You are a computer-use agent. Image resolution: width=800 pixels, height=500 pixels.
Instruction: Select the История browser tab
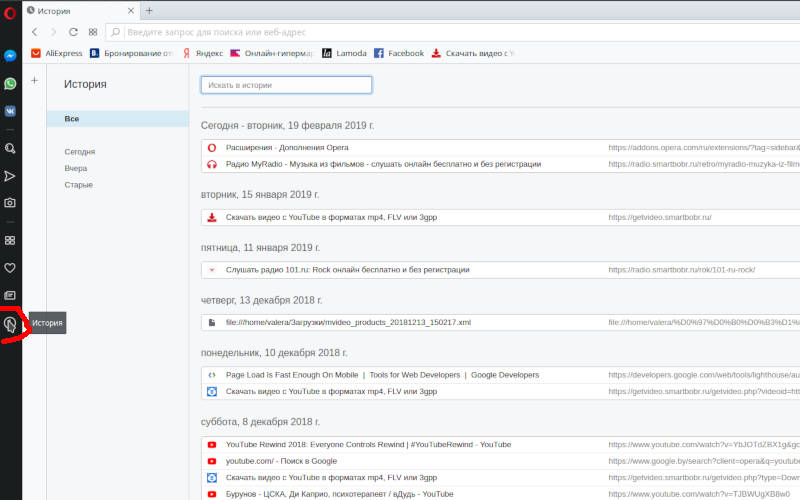(81, 11)
